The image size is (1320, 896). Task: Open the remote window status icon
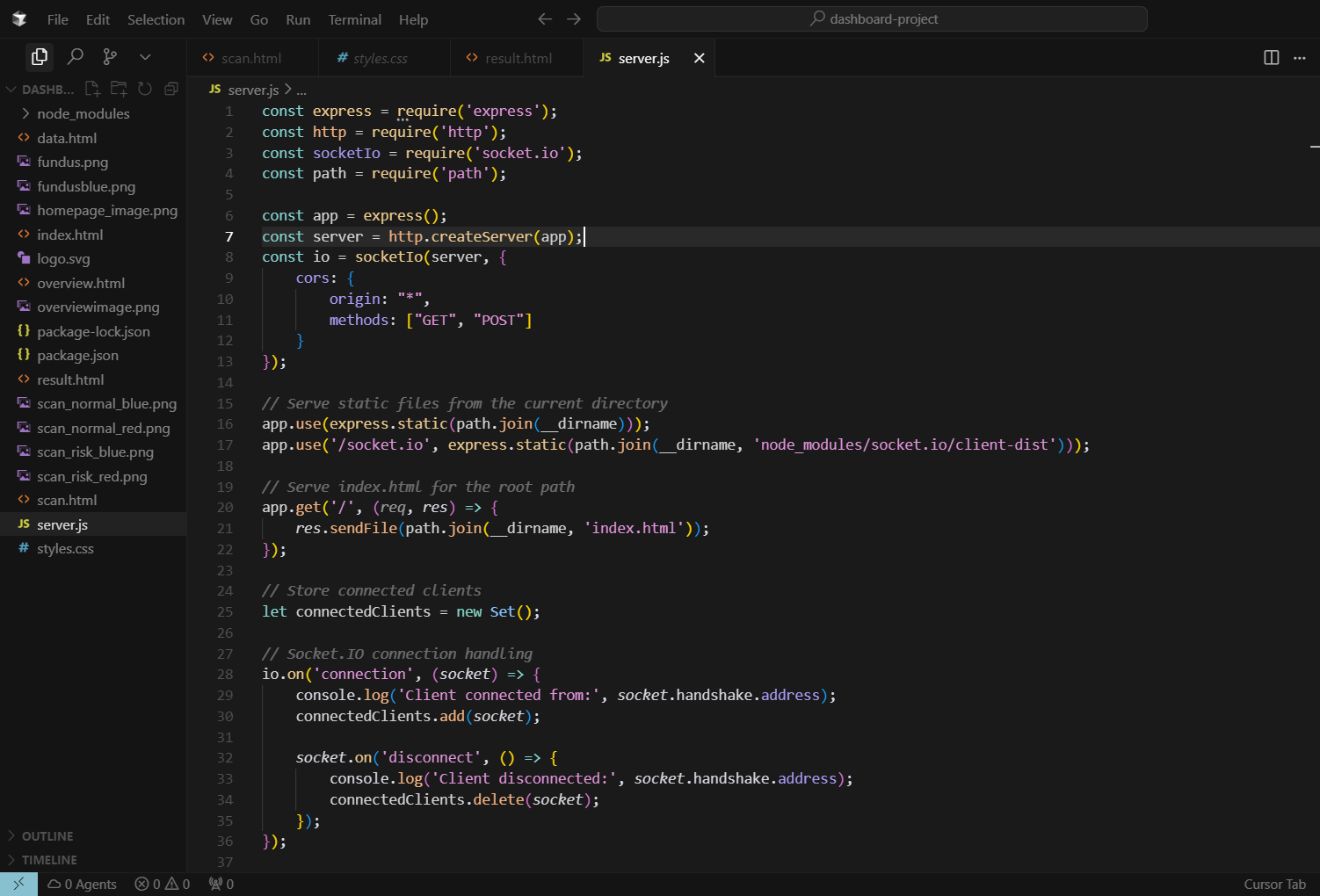click(18, 884)
